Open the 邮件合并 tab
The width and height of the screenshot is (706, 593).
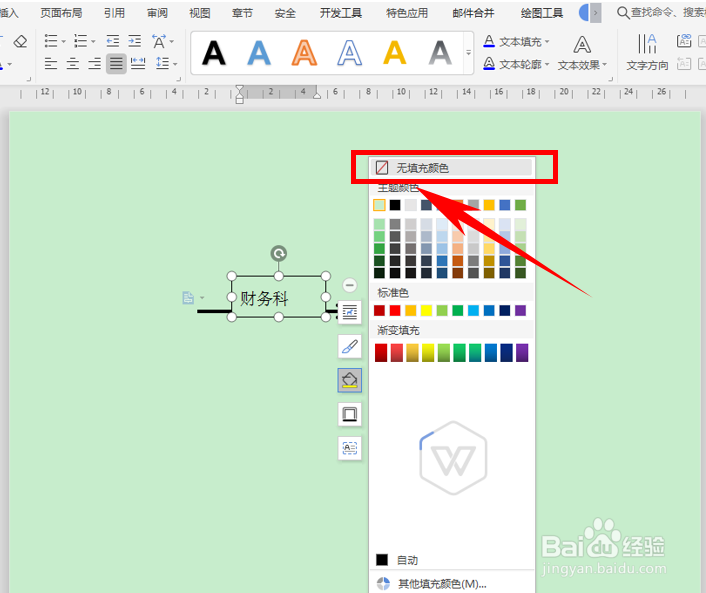[473, 13]
